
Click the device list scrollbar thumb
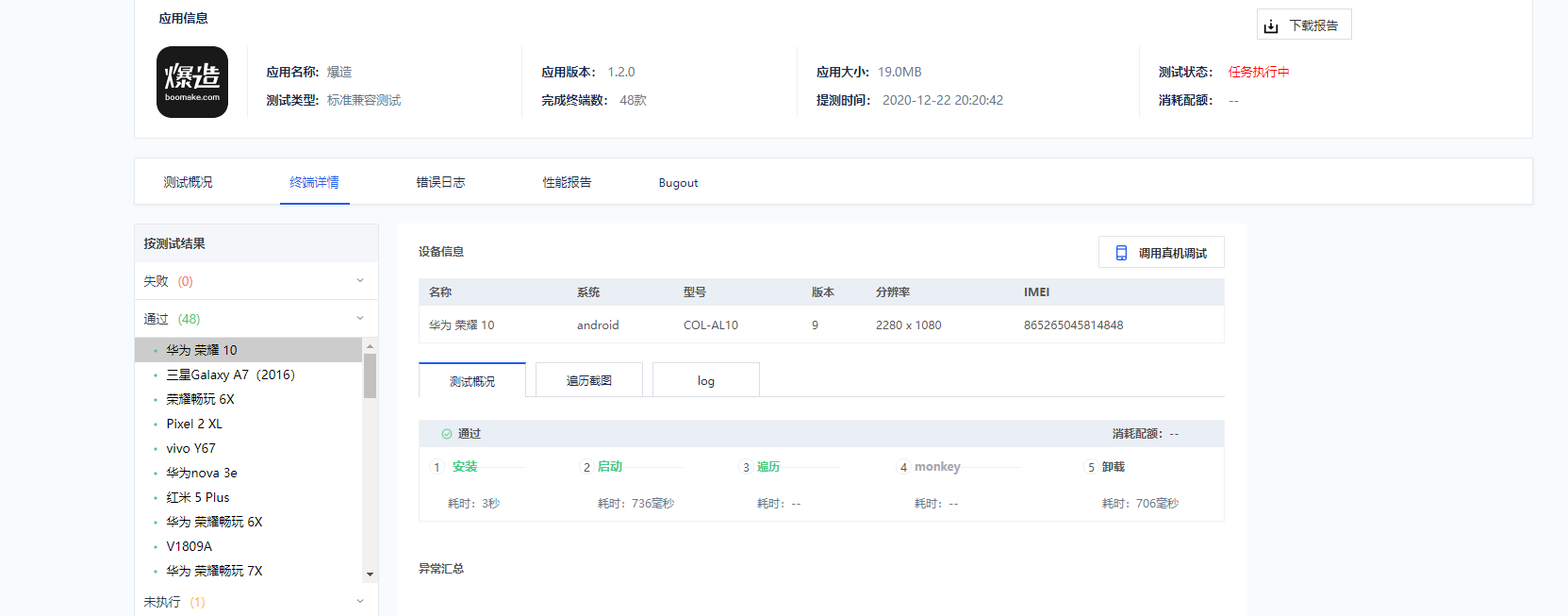click(370, 375)
